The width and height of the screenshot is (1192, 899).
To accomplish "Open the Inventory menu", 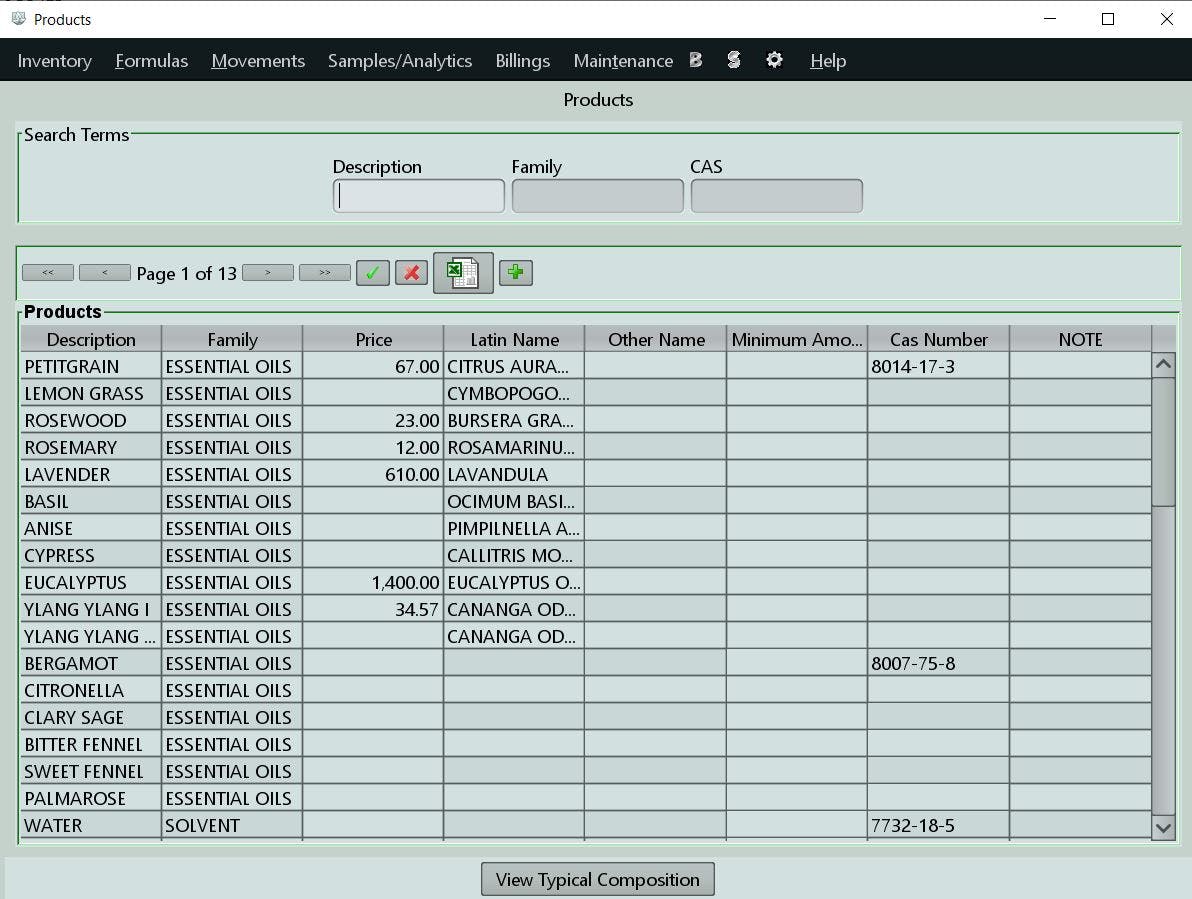I will (55, 61).
